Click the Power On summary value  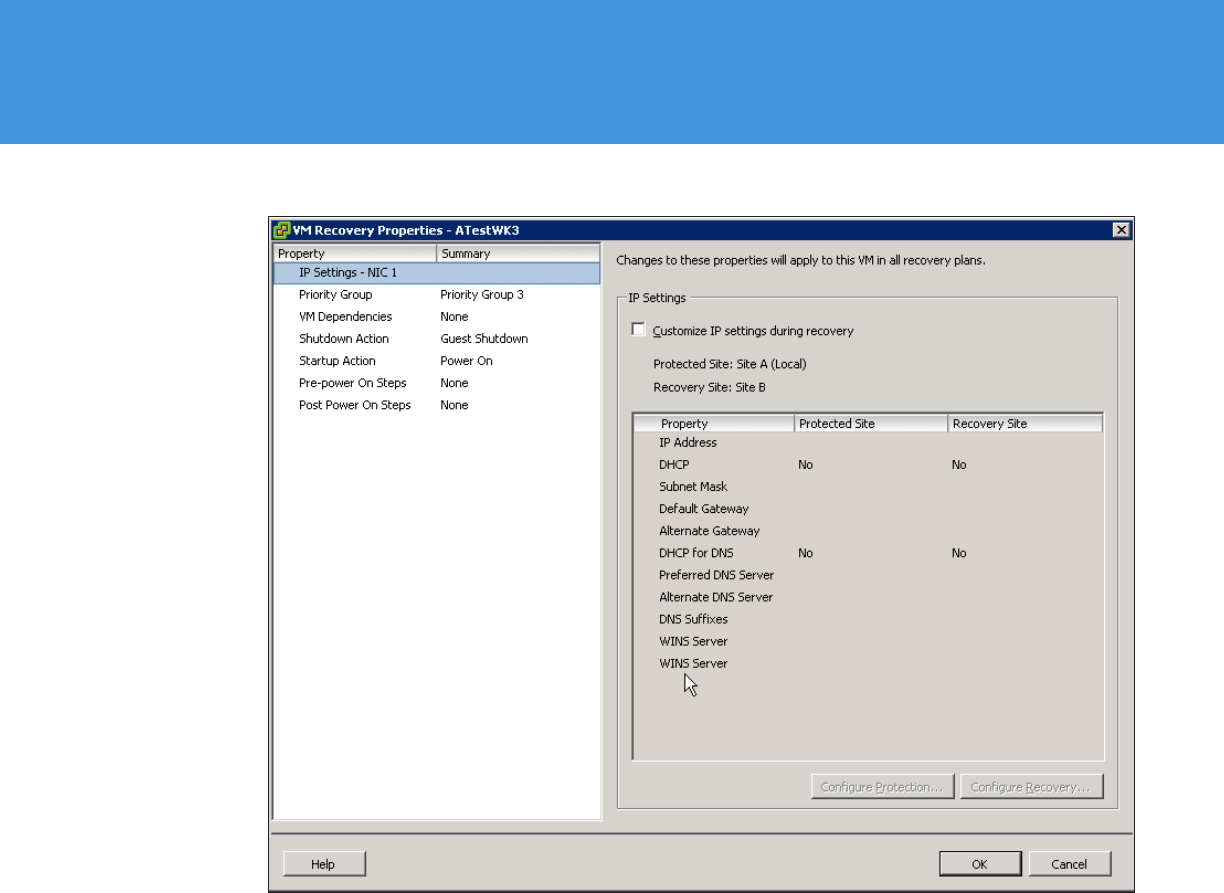pos(466,361)
